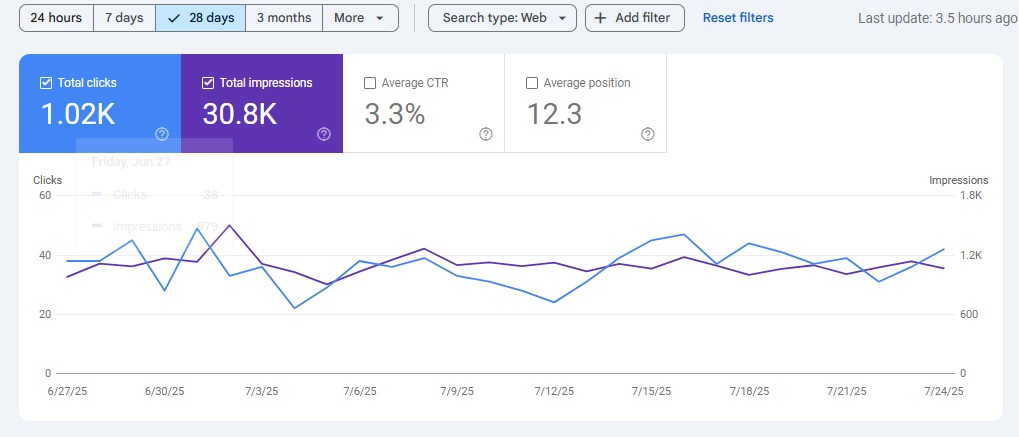Viewport: 1019px width, 437px height.
Task: Click the 7/15/25 date on chart axis
Action: pyautogui.click(x=650, y=392)
